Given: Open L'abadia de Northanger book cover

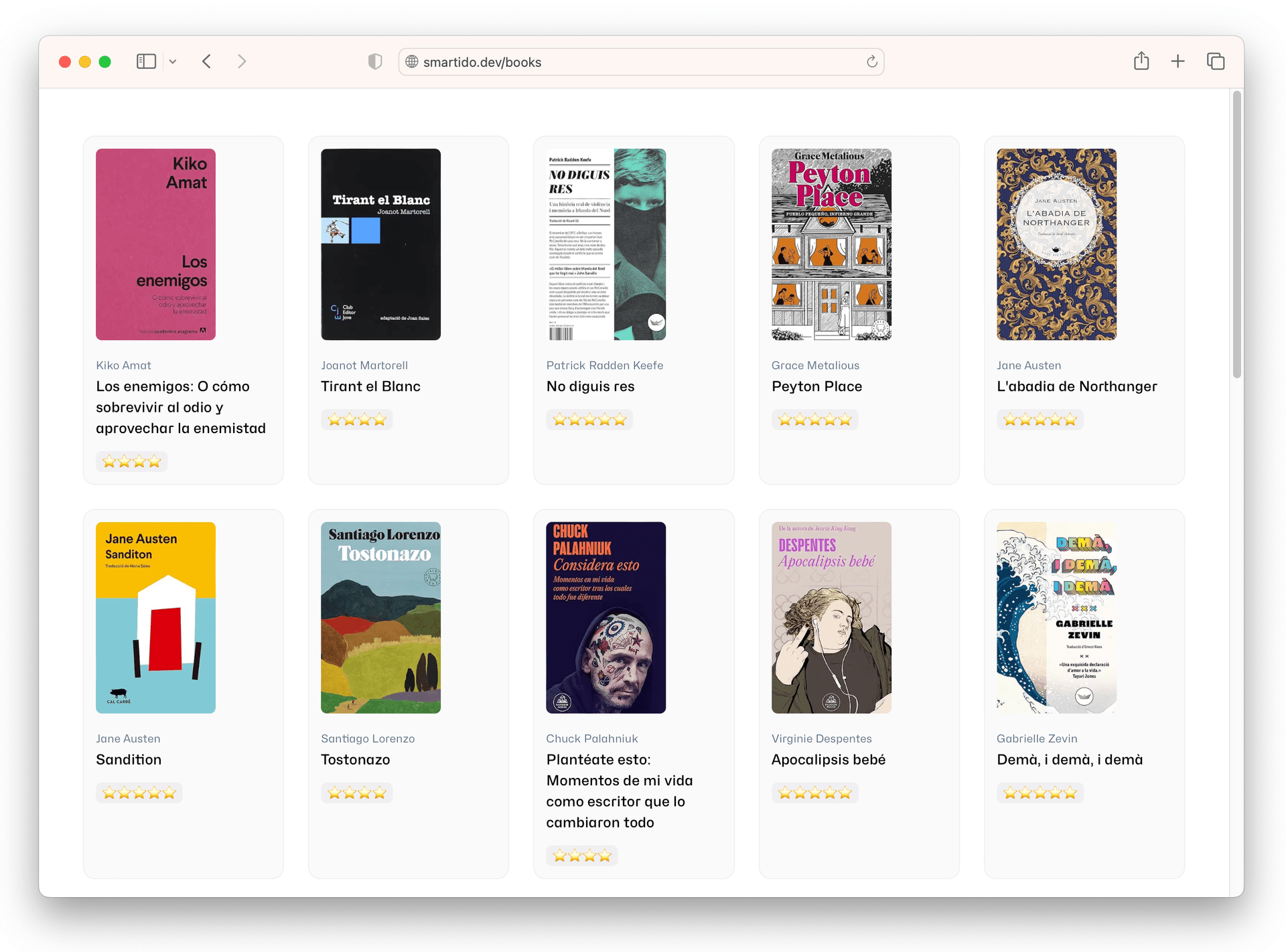Looking at the screenshot, I should pyautogui.click(x=1056, y=244).
